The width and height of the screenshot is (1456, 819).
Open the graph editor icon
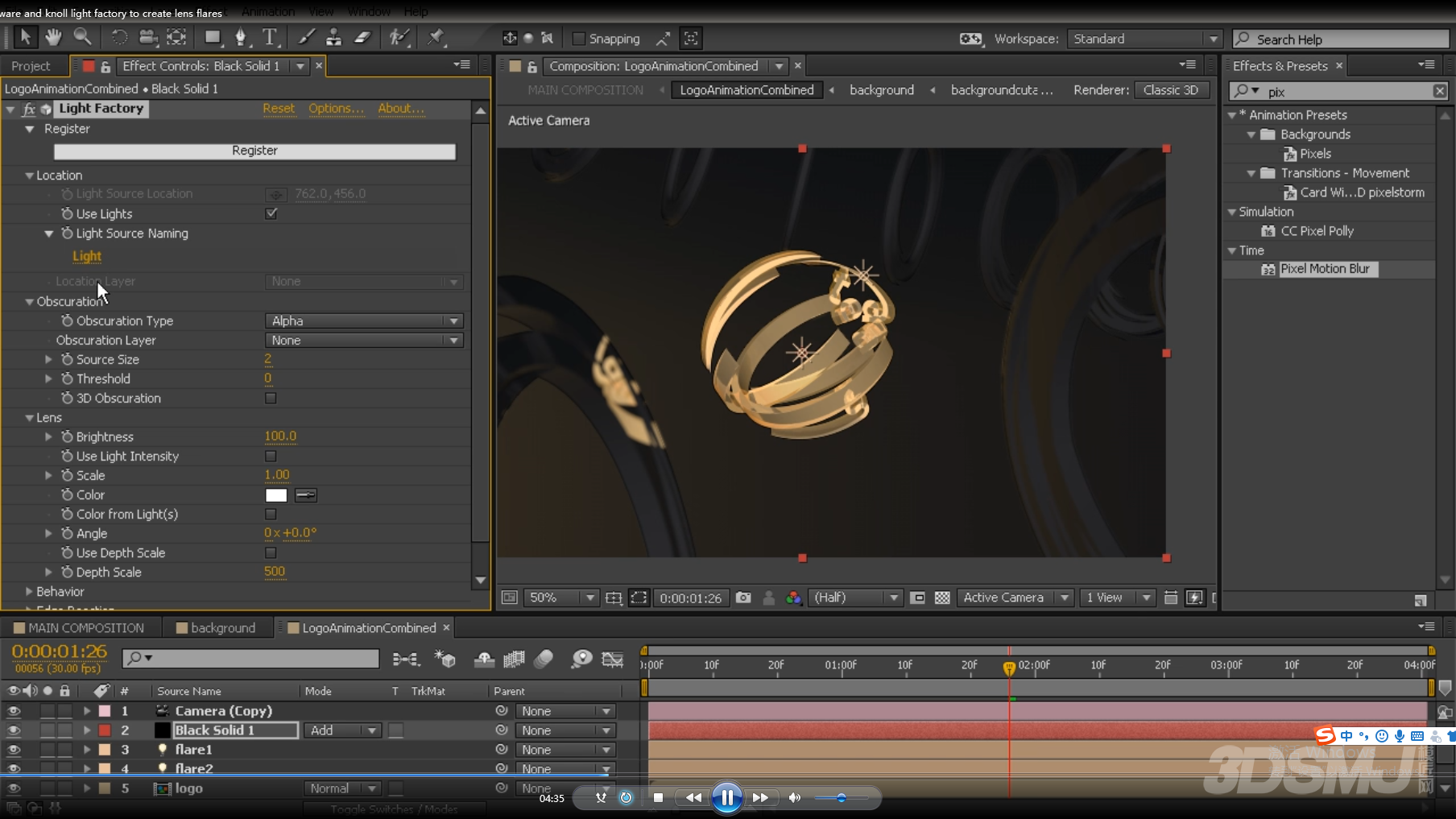(x=613, y=660)
